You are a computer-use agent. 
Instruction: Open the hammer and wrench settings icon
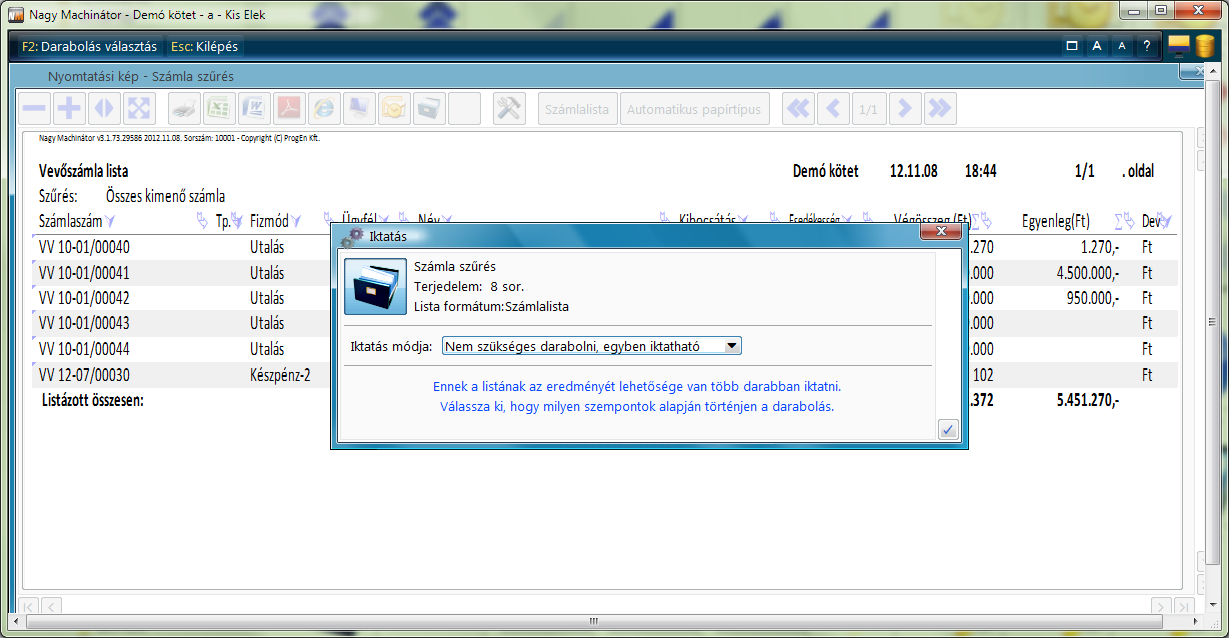pyautogui.click(x=510, y=109)
